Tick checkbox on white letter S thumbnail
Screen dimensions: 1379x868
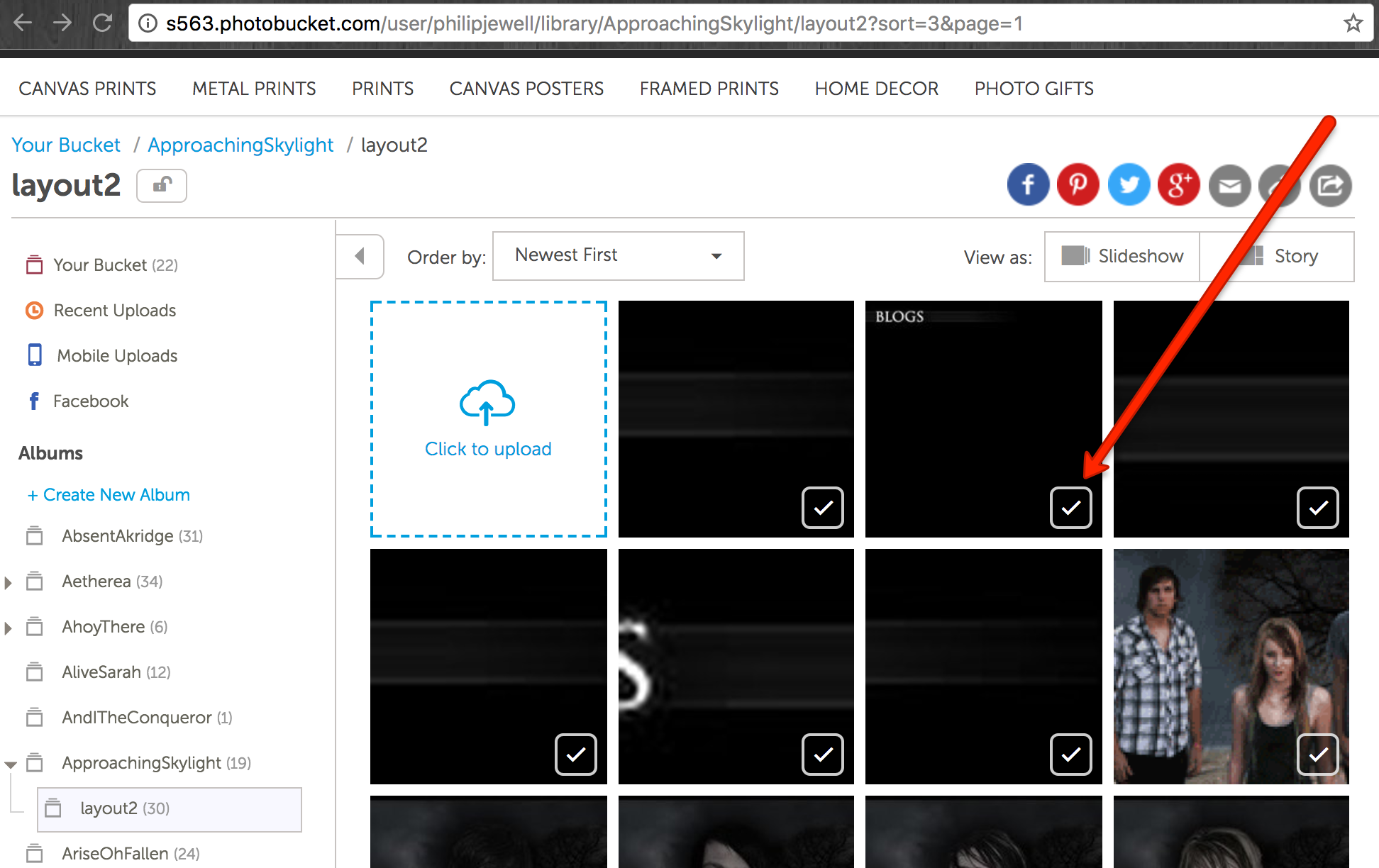pos(822,755)
